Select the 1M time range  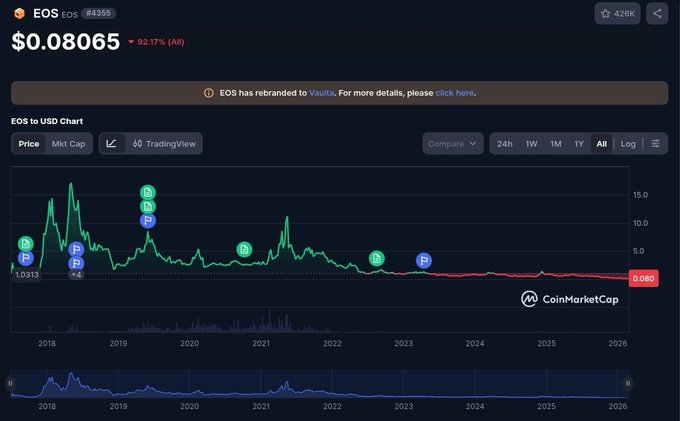click(x=555, y=144)
